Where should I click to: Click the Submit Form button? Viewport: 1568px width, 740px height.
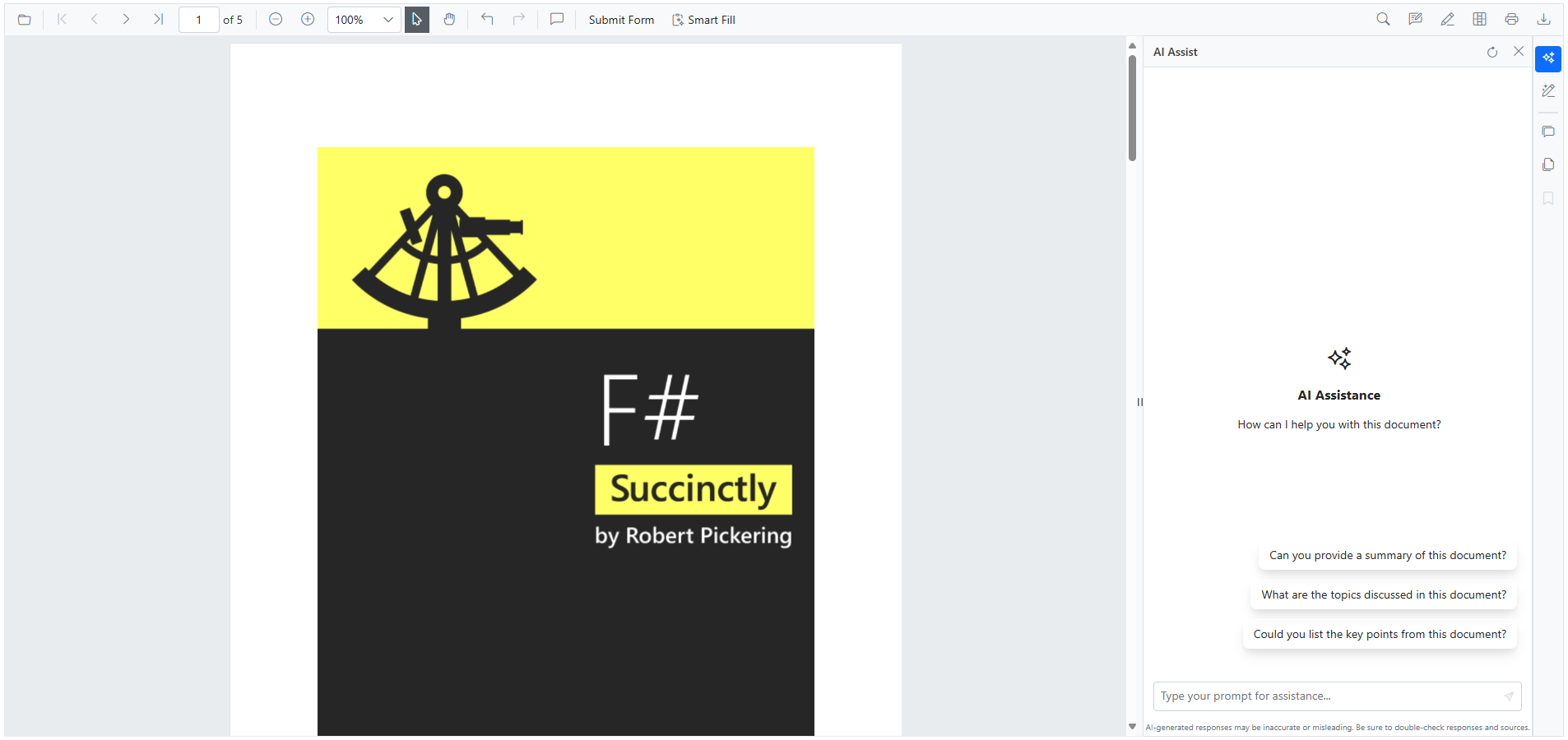[620, 19]
